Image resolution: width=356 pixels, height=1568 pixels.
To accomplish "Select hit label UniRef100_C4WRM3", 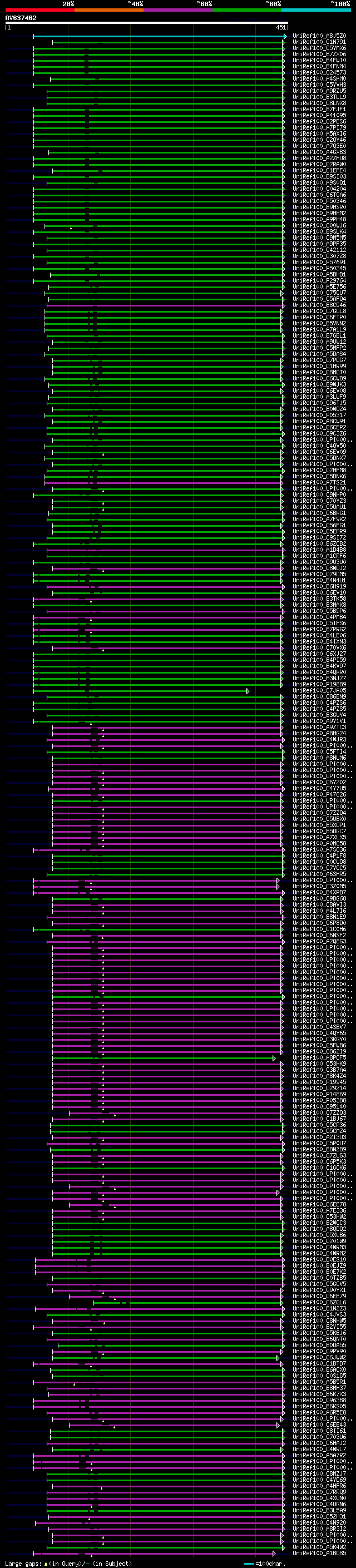I will pyautogui.click(x=319, y=1247).
